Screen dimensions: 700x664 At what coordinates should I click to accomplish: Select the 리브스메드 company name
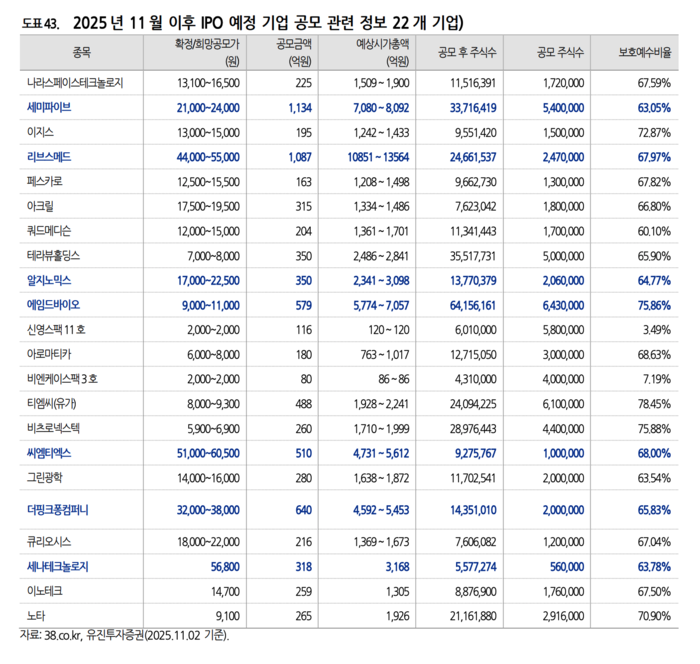pyautogui.click(x=49, y=157)
